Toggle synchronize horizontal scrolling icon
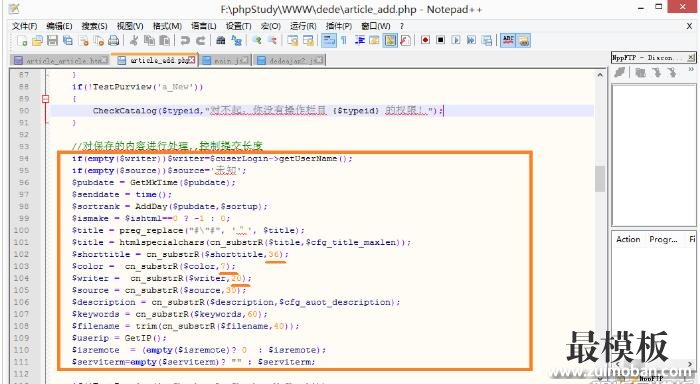The image size is (700, 384). (308, 41)
